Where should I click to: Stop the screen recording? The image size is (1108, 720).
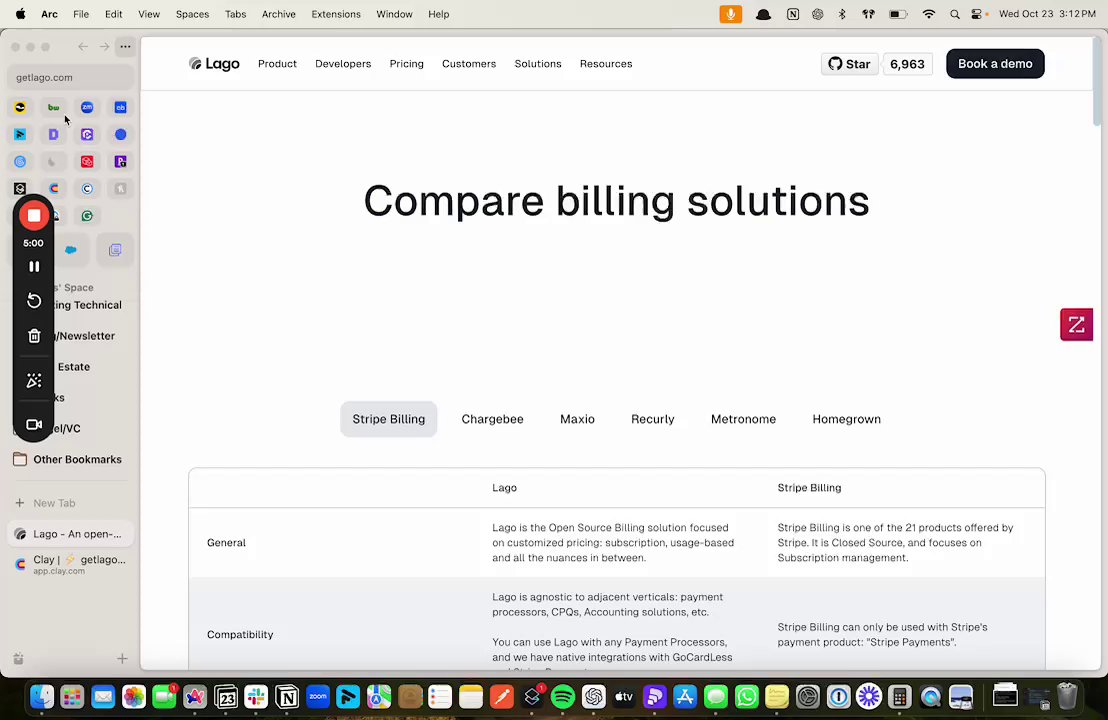[34, 216]
